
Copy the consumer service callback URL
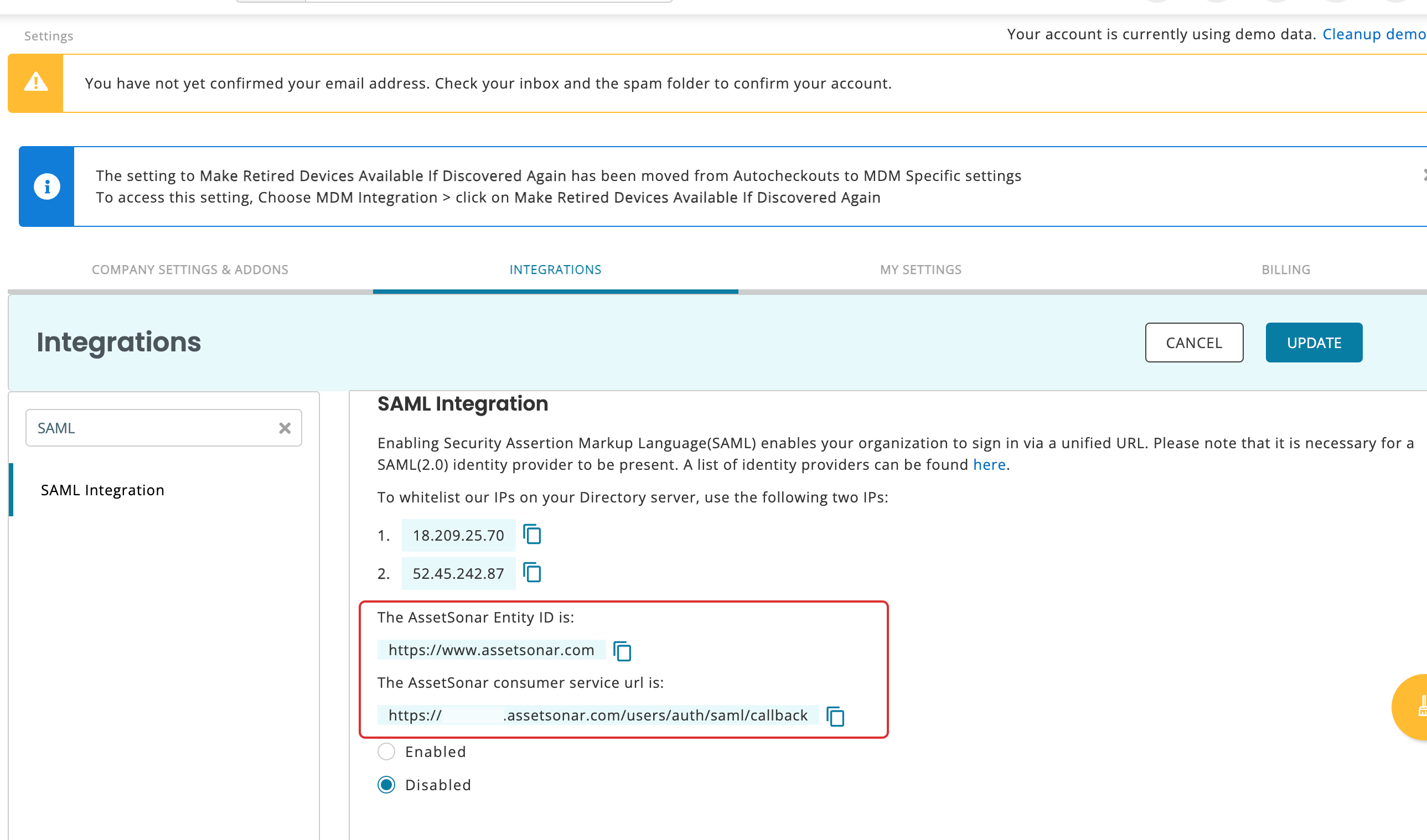click(x=835, y=716)
